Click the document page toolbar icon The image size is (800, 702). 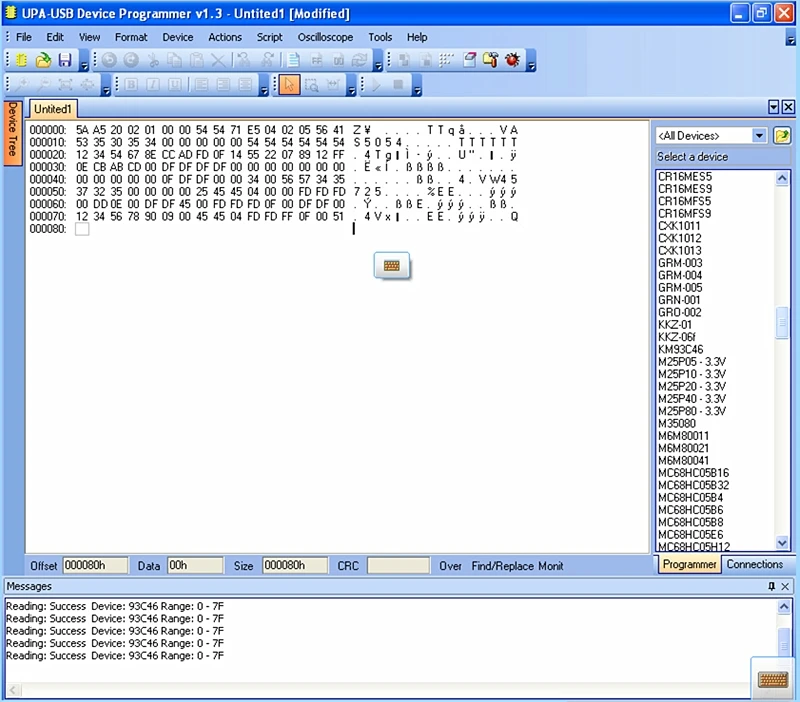(x=293, y=60)
